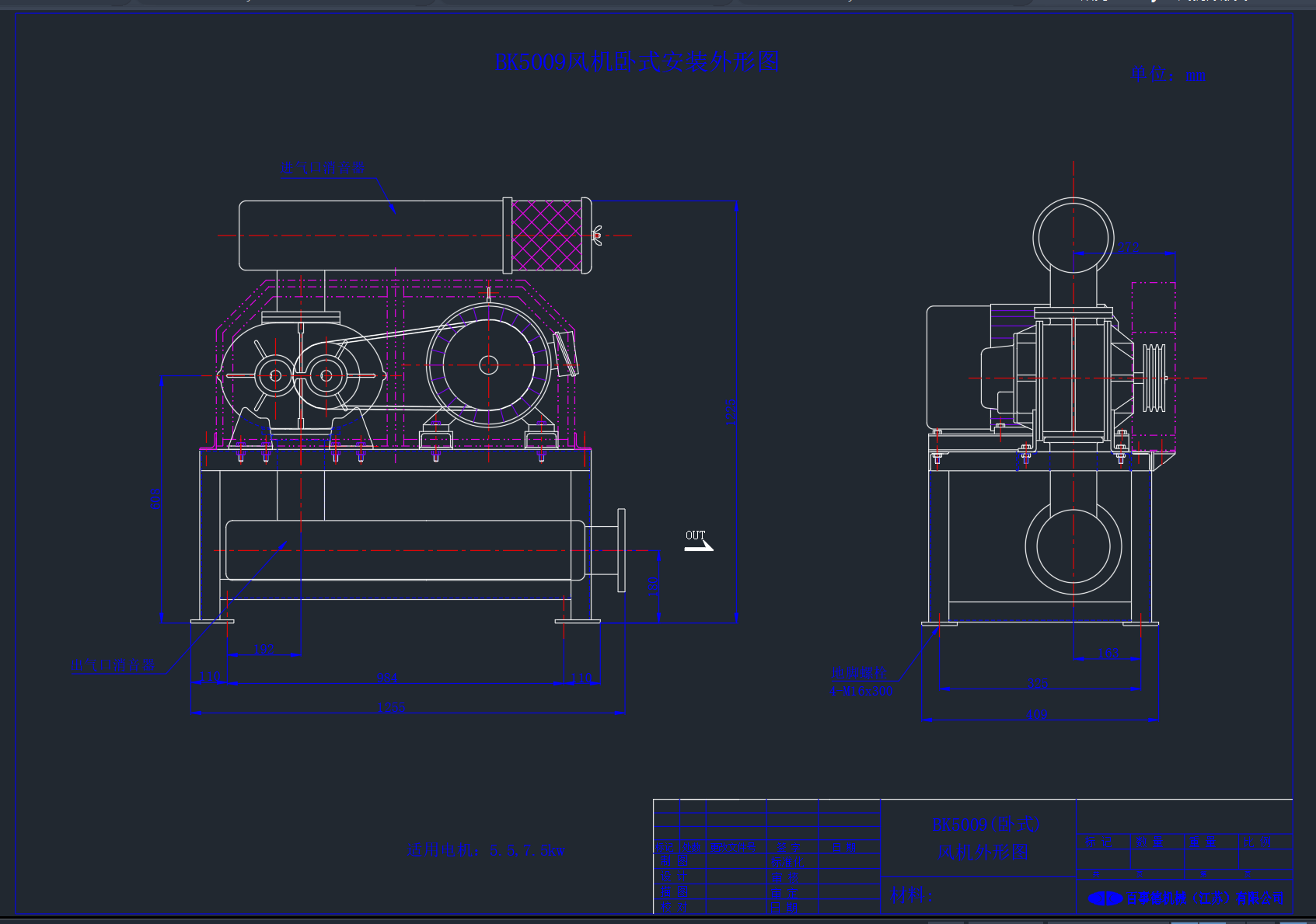Click the 单位: mm units note

(x=1168, y=75)
